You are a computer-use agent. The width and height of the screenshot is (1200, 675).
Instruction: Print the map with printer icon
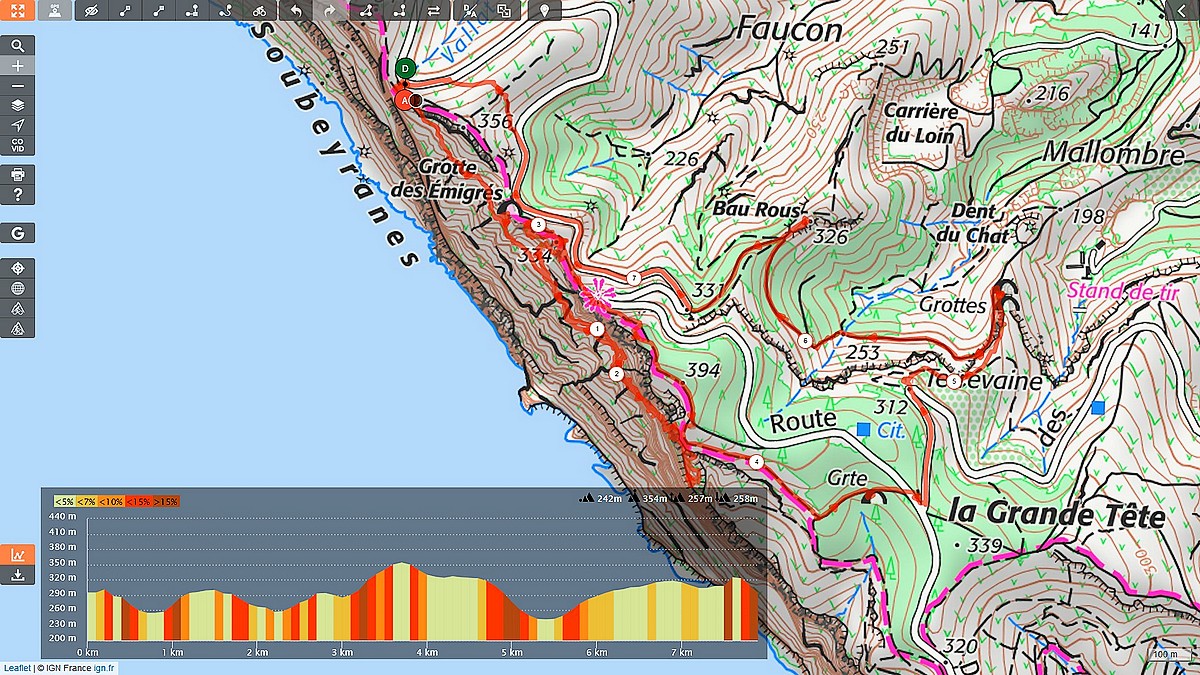tap(17, 174)
